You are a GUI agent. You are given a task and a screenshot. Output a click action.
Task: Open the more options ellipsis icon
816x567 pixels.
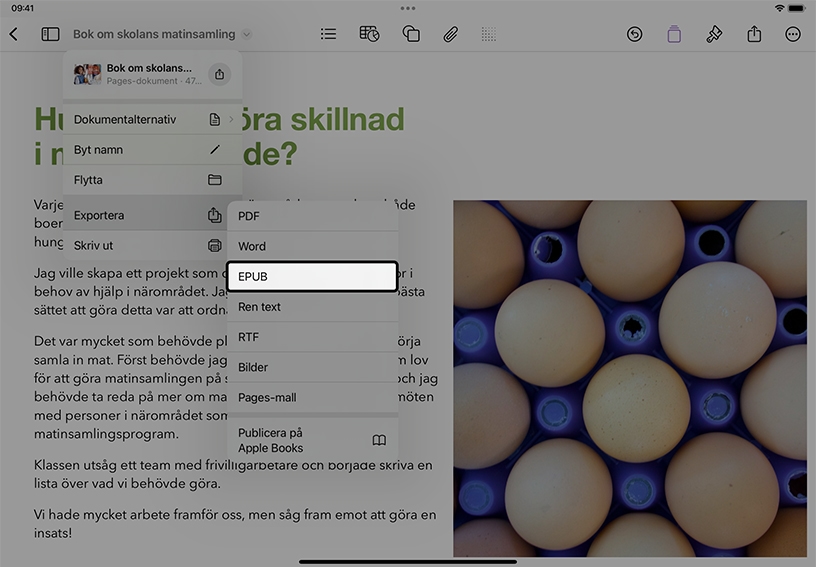coord(793,34)
